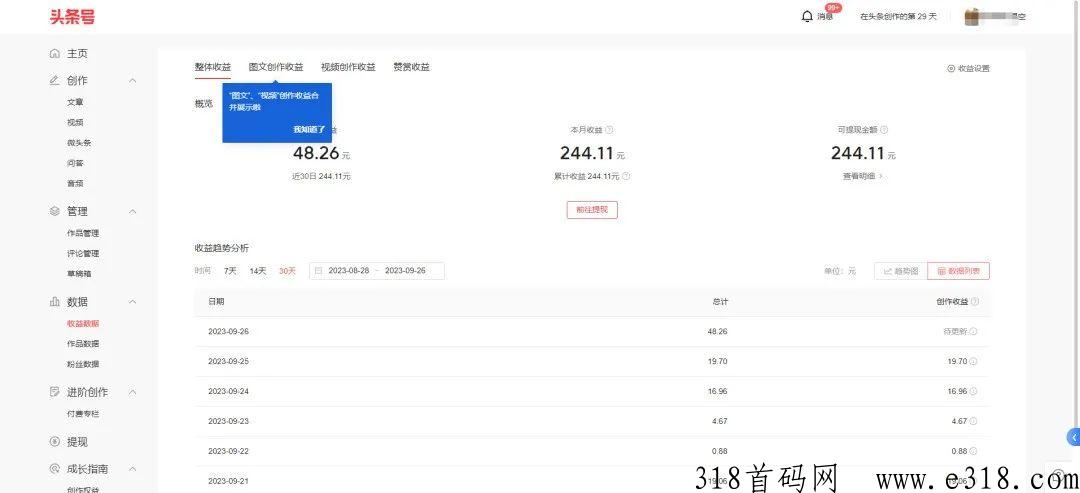This screenshot has width=1080, height=493.
Task: Open the 视频创作收益 tab
Action: click(x=348, y=67)
